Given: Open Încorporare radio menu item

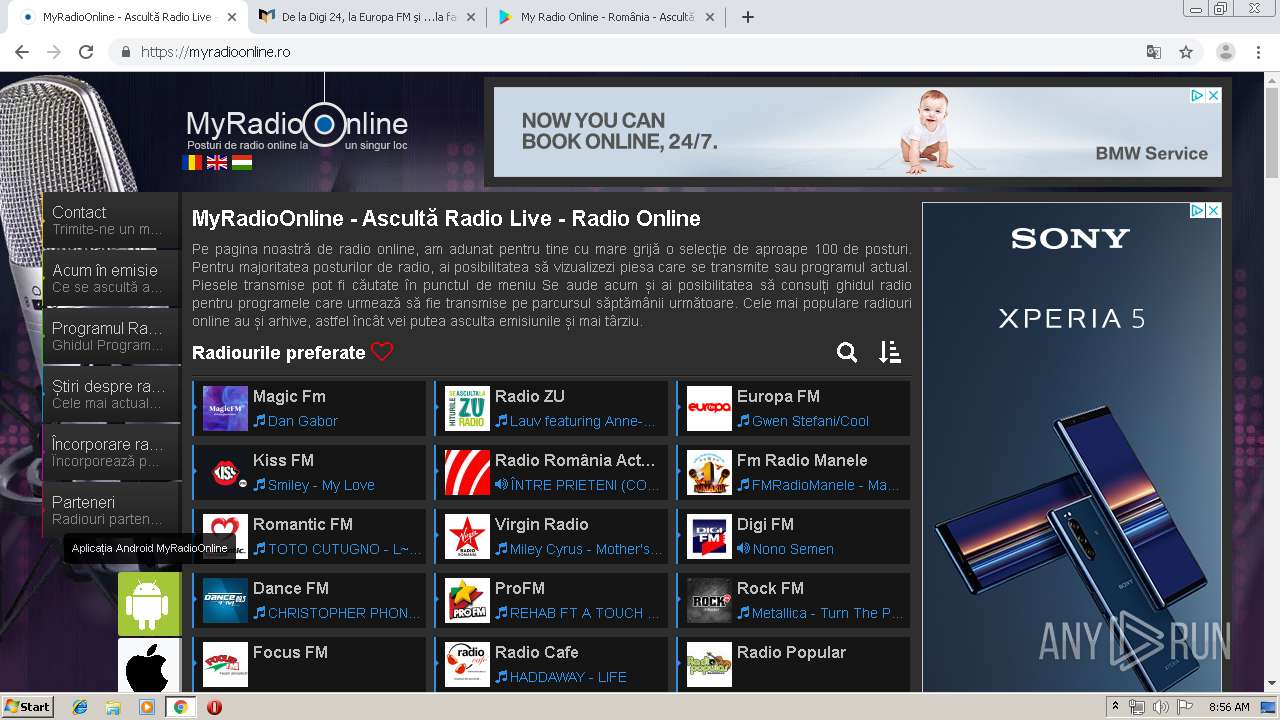Looking at the screenshot, I should [111, 452].
